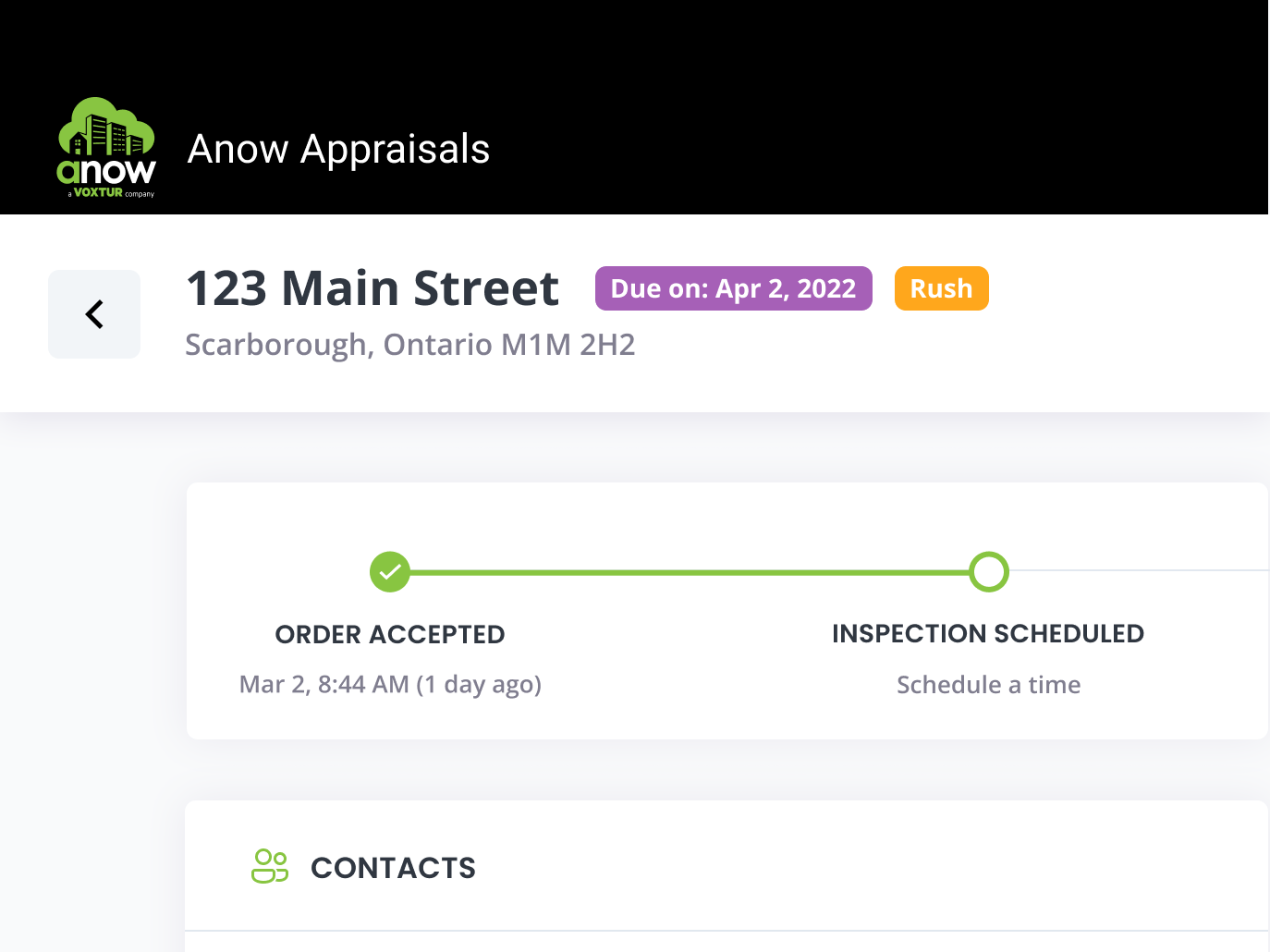Click the green Order Accepted checkmark

point(390,572)
